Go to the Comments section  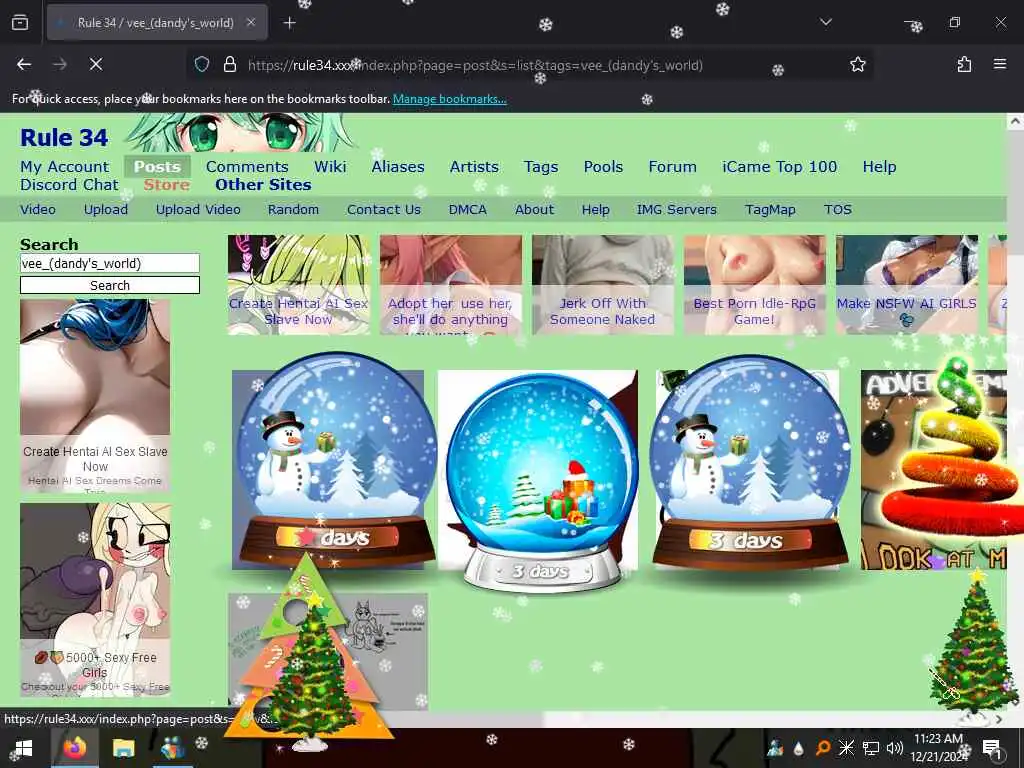click(247, 167)
